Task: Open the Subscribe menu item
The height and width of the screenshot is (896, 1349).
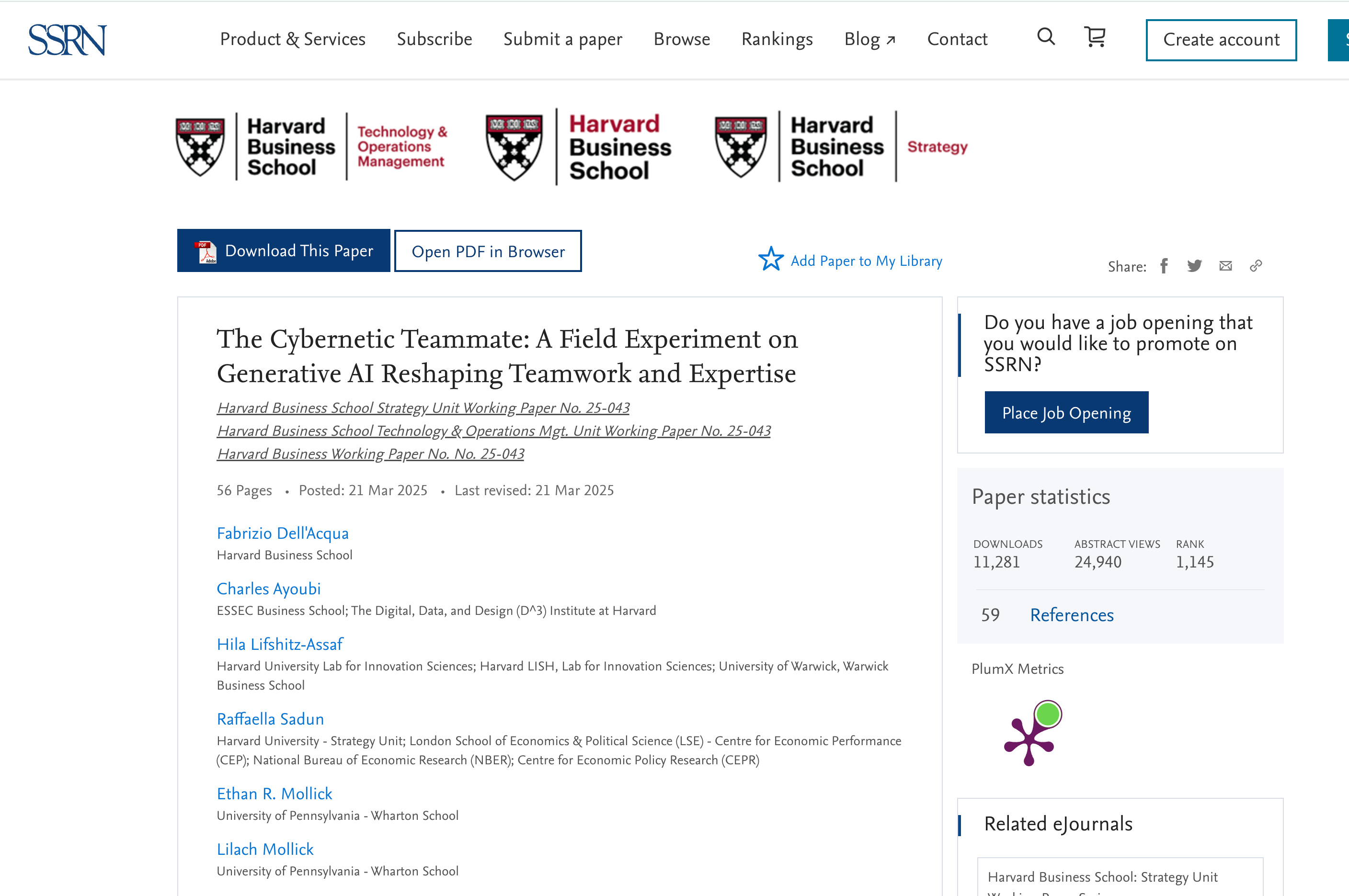Action: point(434,39)
